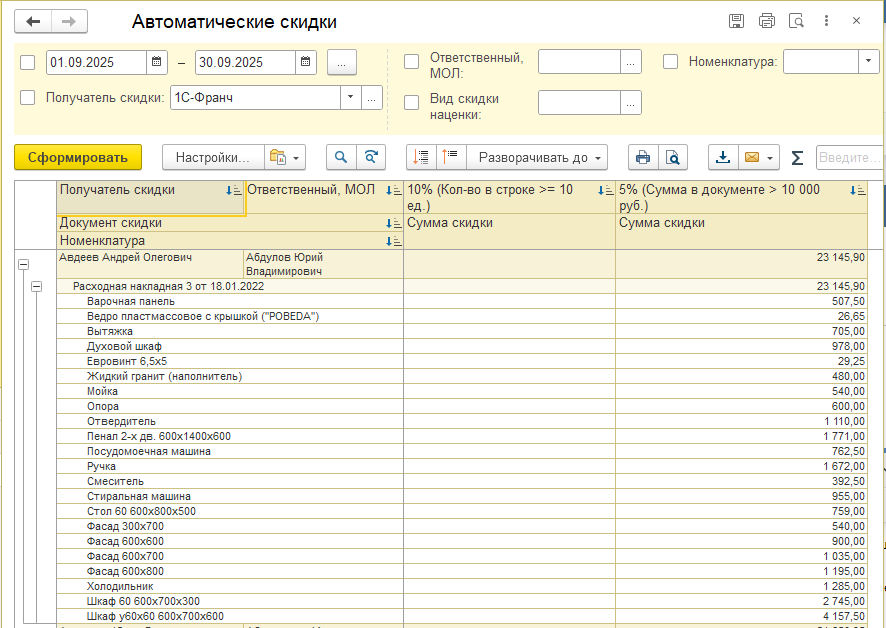Open calendar for start date 01.09.2025
Screen dimensions: 886x628
coord(157,62)
